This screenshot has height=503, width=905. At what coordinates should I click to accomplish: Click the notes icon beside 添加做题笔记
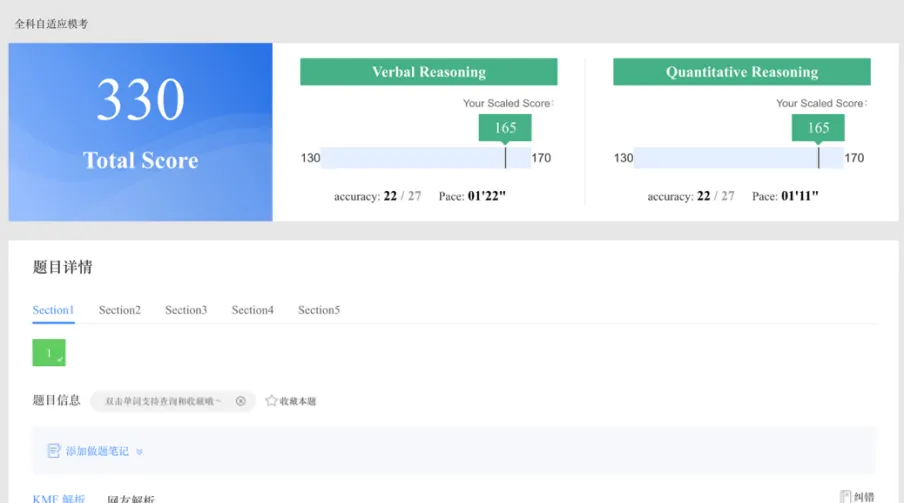[x=54, y=451]
